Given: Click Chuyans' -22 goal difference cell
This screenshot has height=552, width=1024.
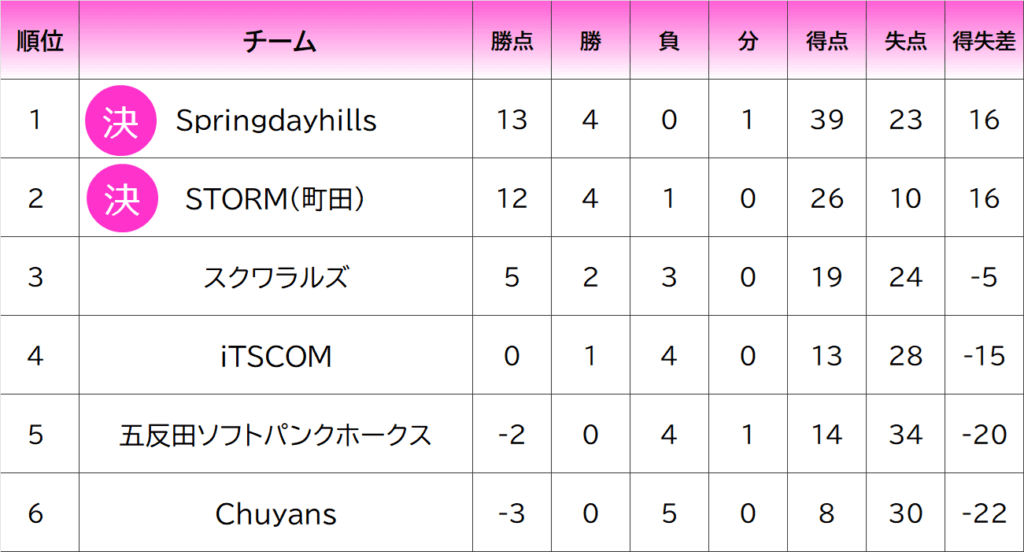Looking at the screenshot, I should (984, 513).
